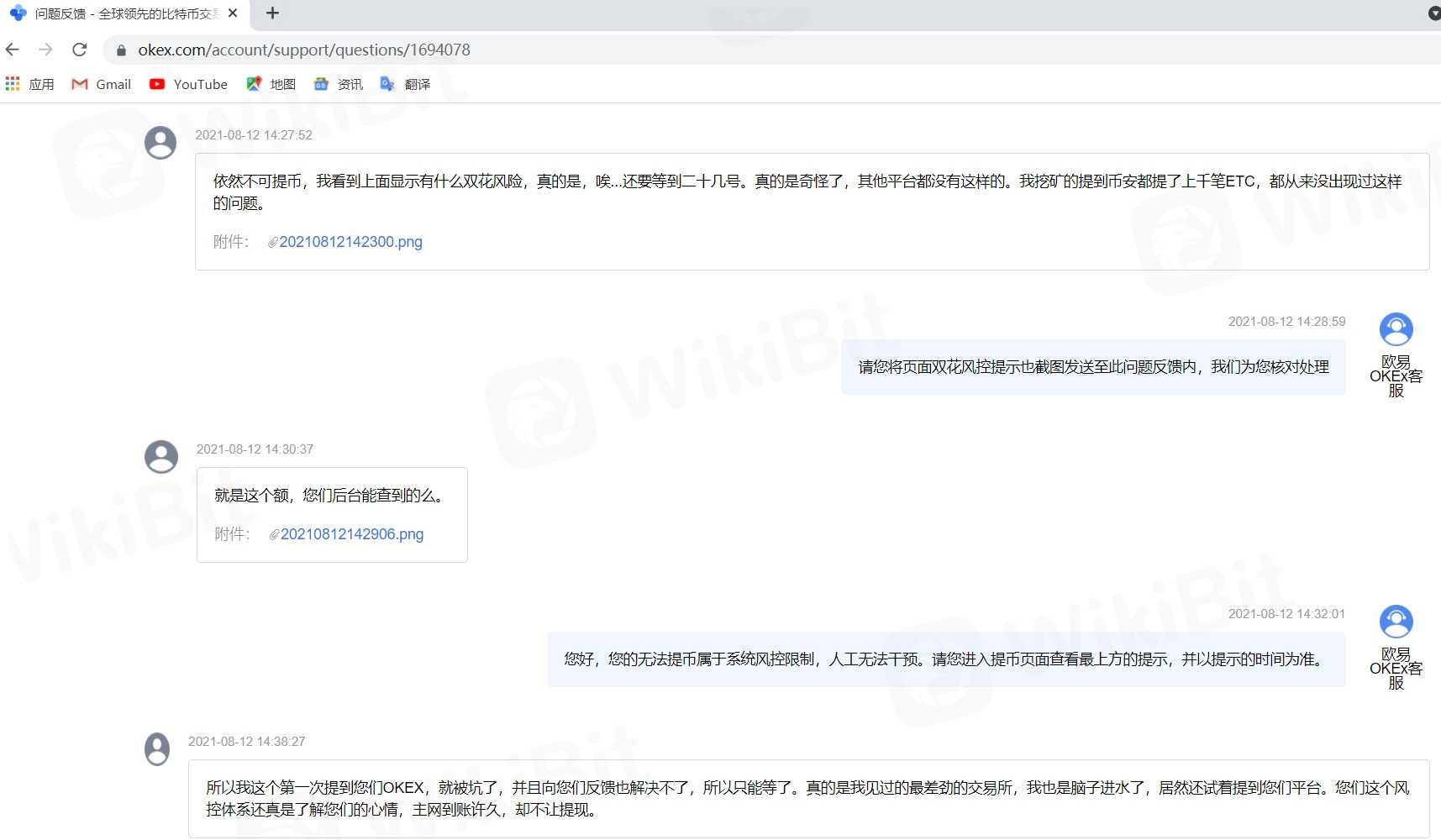Open the News (资讯) bookmark
The height and width of the screenshot is (840, 1441).
pyautogui.click(x=339, y=84)
